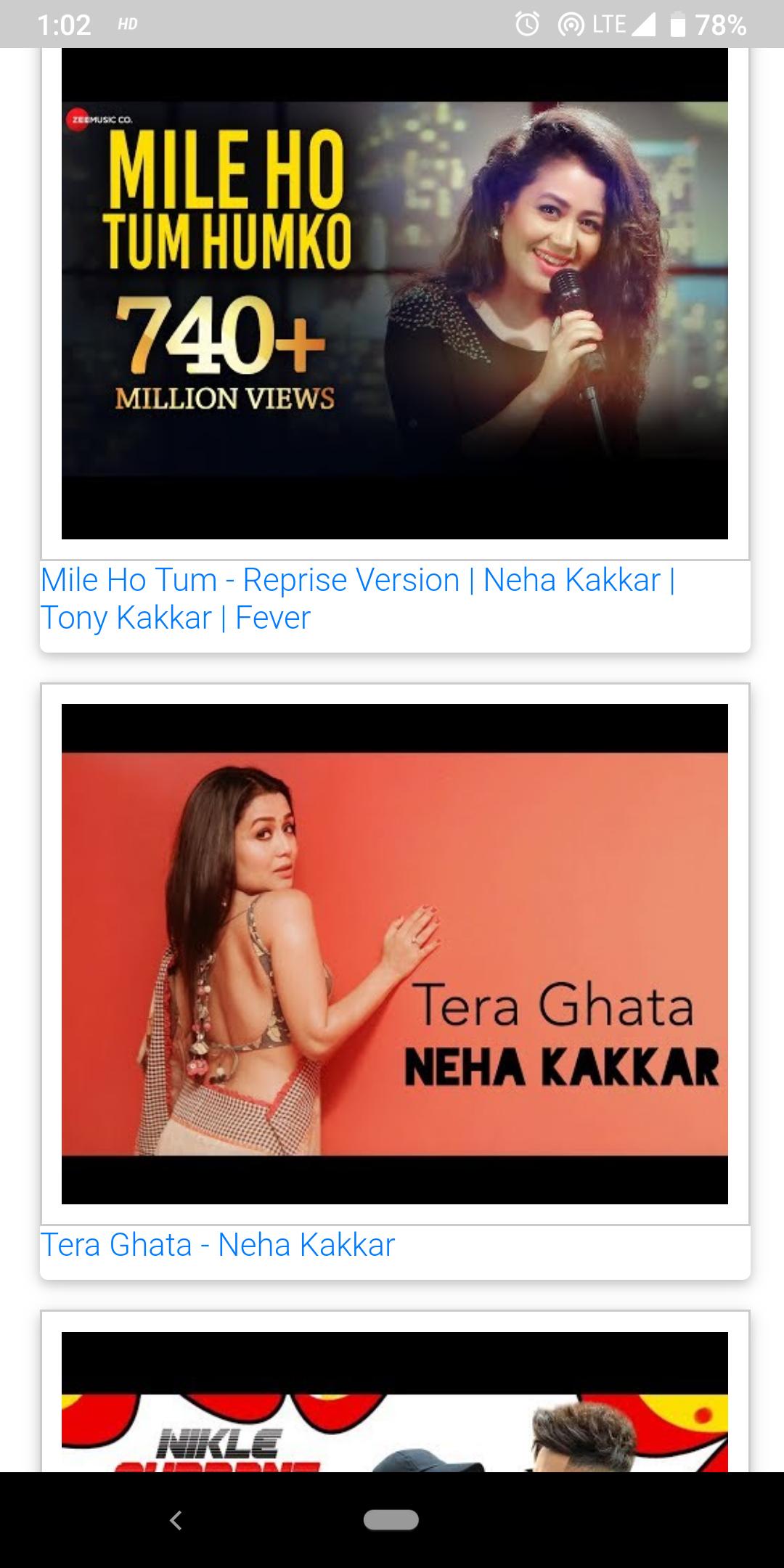
Task: Tap the HD calling indicator icon
Action: tap(127, 24)
